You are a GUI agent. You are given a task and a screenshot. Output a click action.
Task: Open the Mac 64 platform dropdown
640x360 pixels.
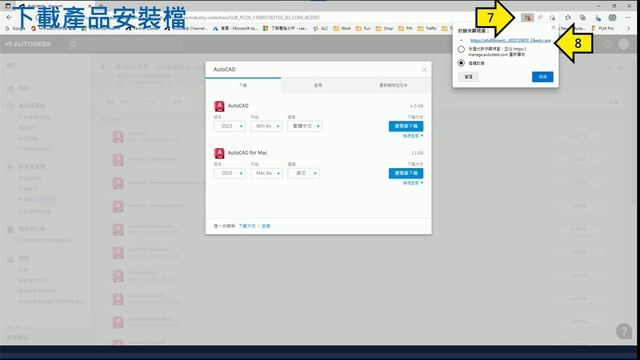[x=267, y=173]
